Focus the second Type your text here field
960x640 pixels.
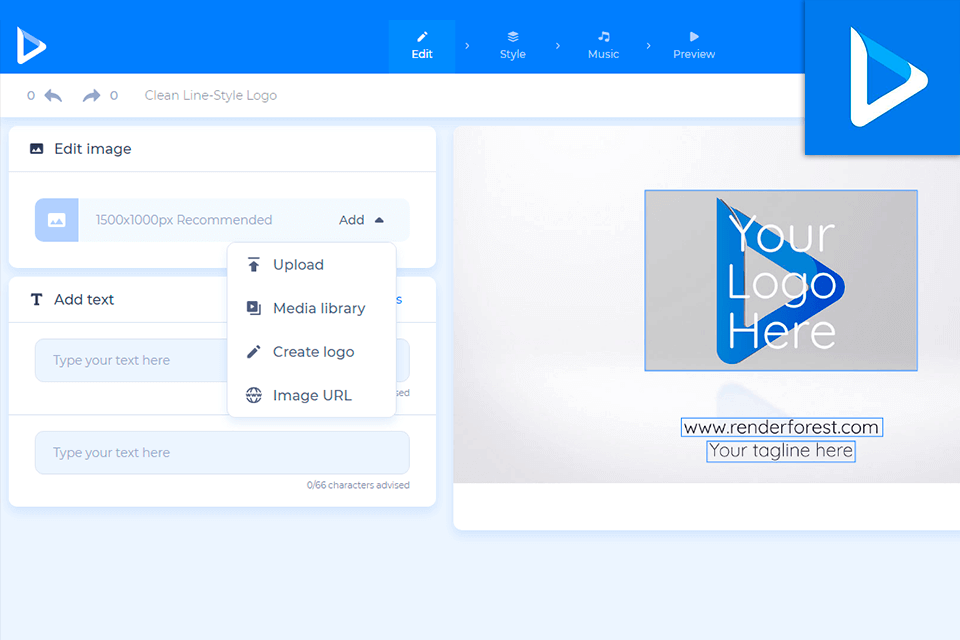222,453
